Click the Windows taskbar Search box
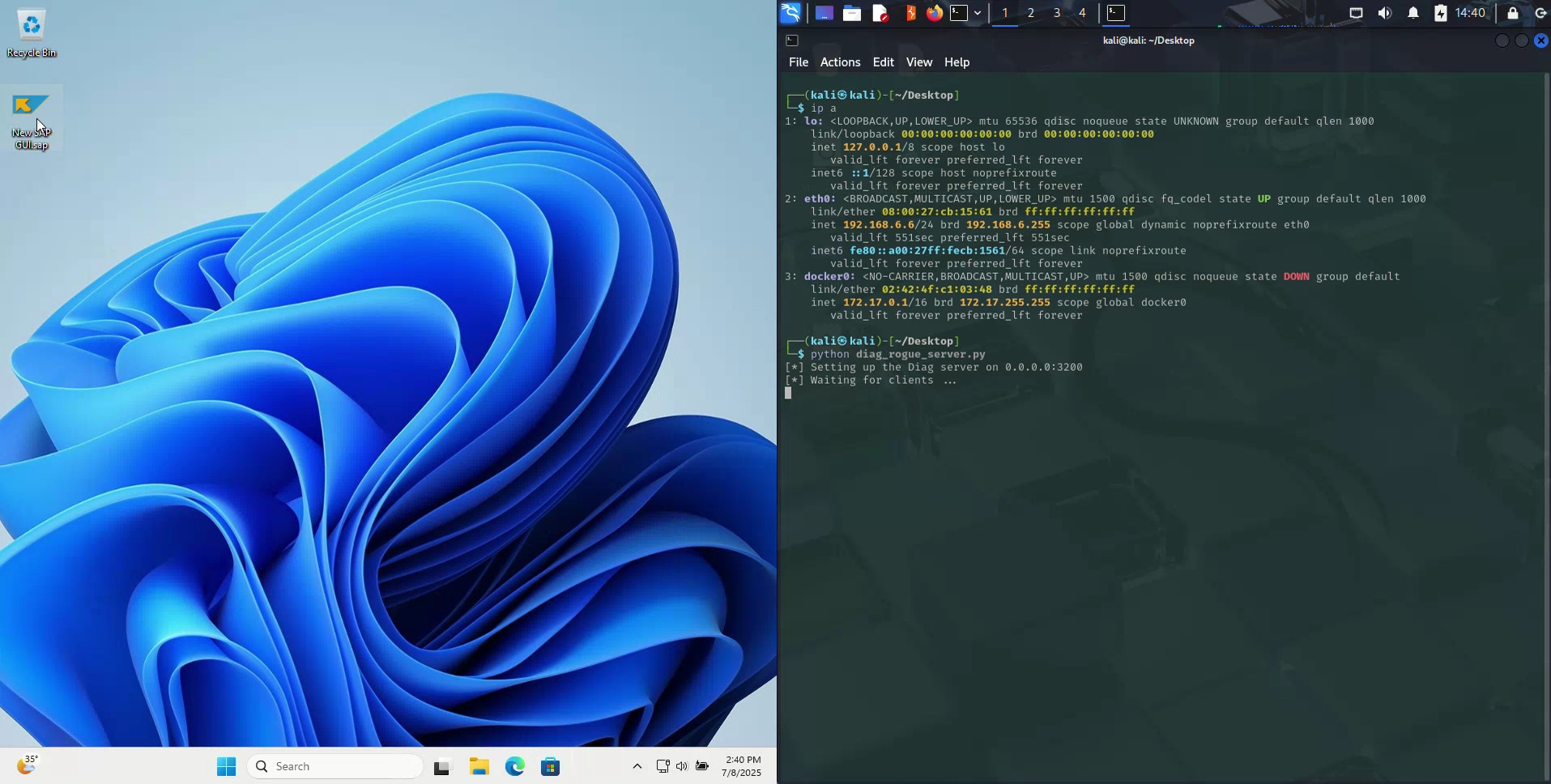Screen dimensions: 1551x784 click(x=335, y=766)
